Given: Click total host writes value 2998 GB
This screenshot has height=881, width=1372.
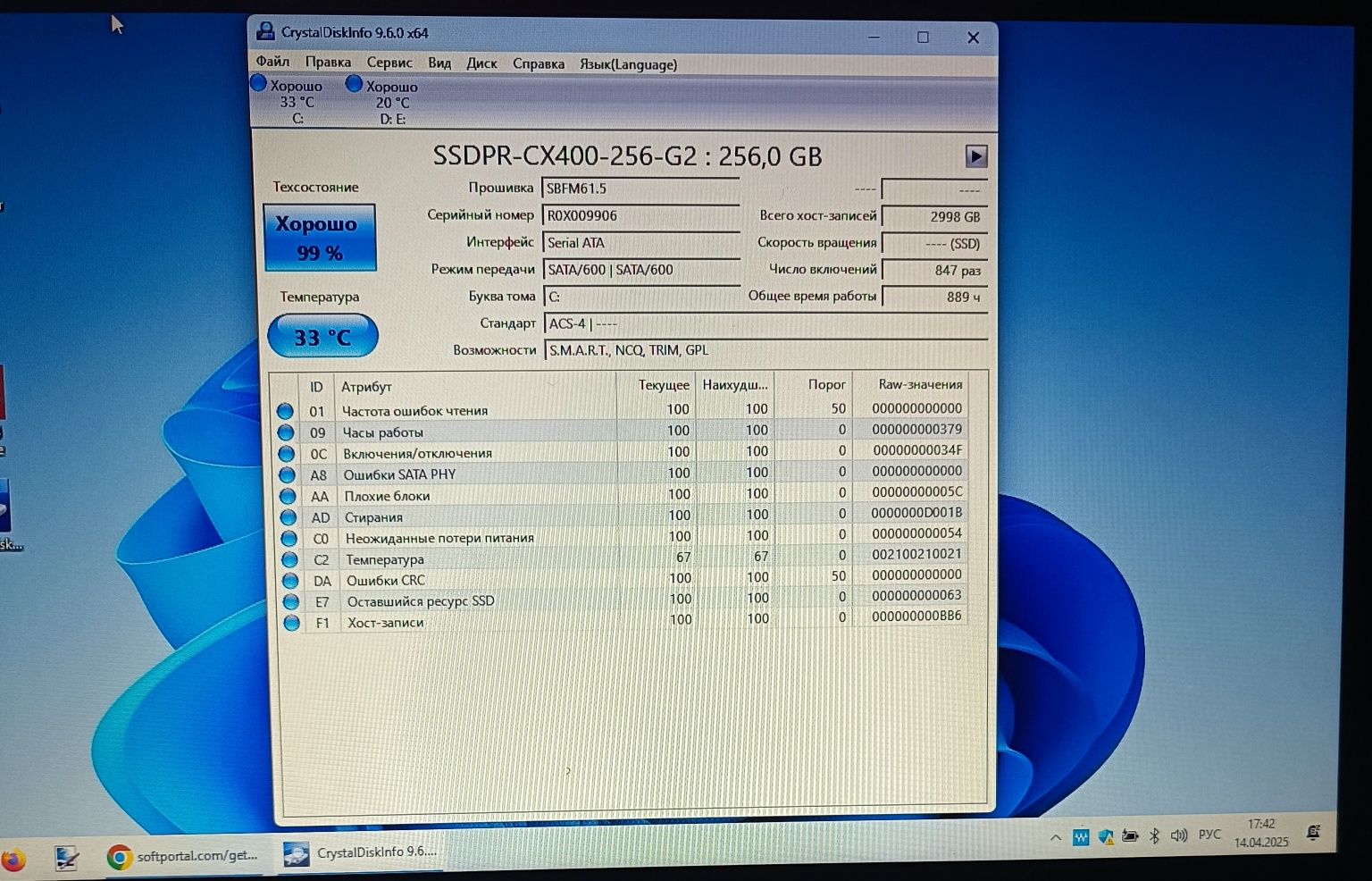Looking at the screenshot, I should 934,216.
